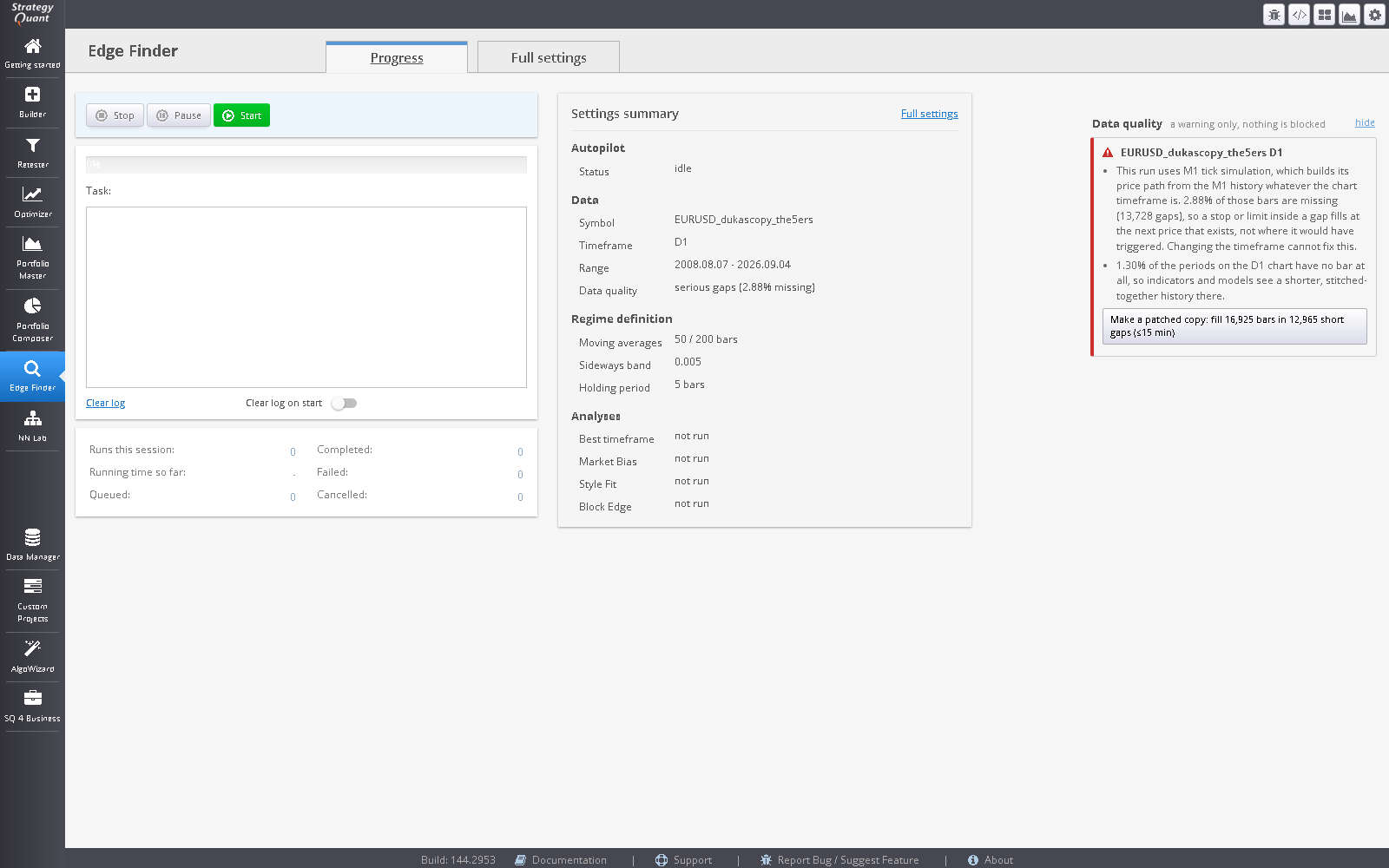Click the red warning triangle icon
This screenshot has width=1389, height=868.
[x=1108, y=153]
